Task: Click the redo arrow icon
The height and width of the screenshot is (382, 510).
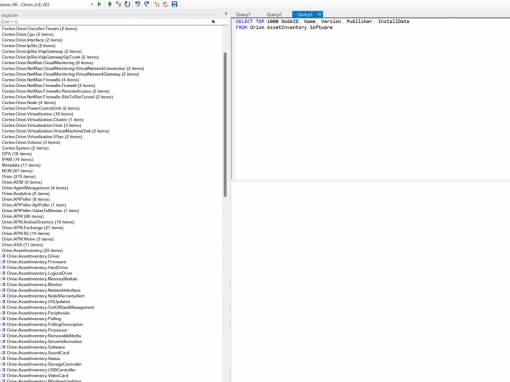Action: pyautogui.click(x=146, y=4)
